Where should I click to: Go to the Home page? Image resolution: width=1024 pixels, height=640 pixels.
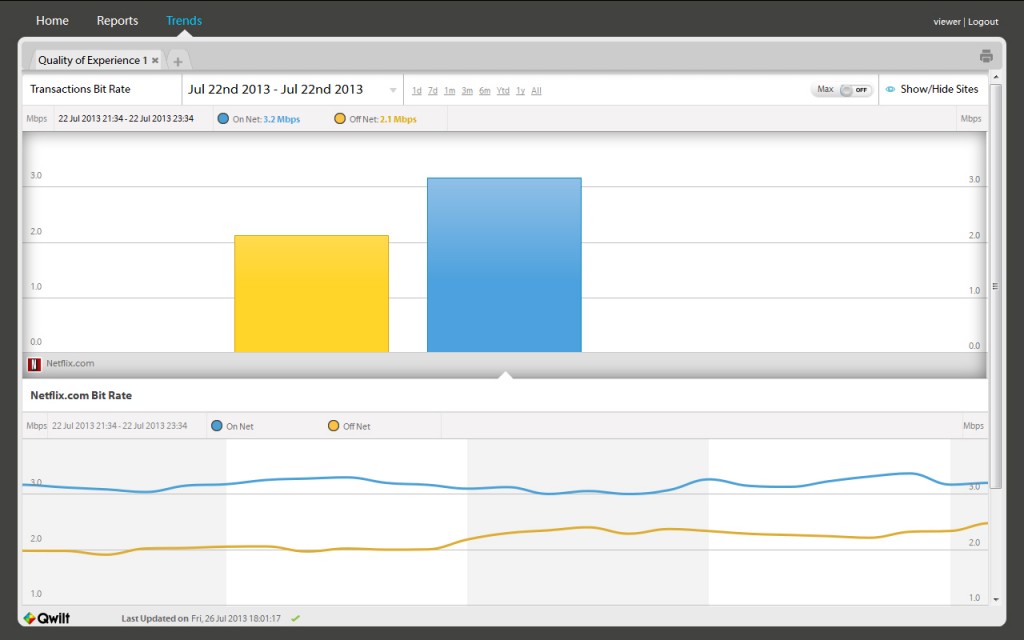coord(52,20)
